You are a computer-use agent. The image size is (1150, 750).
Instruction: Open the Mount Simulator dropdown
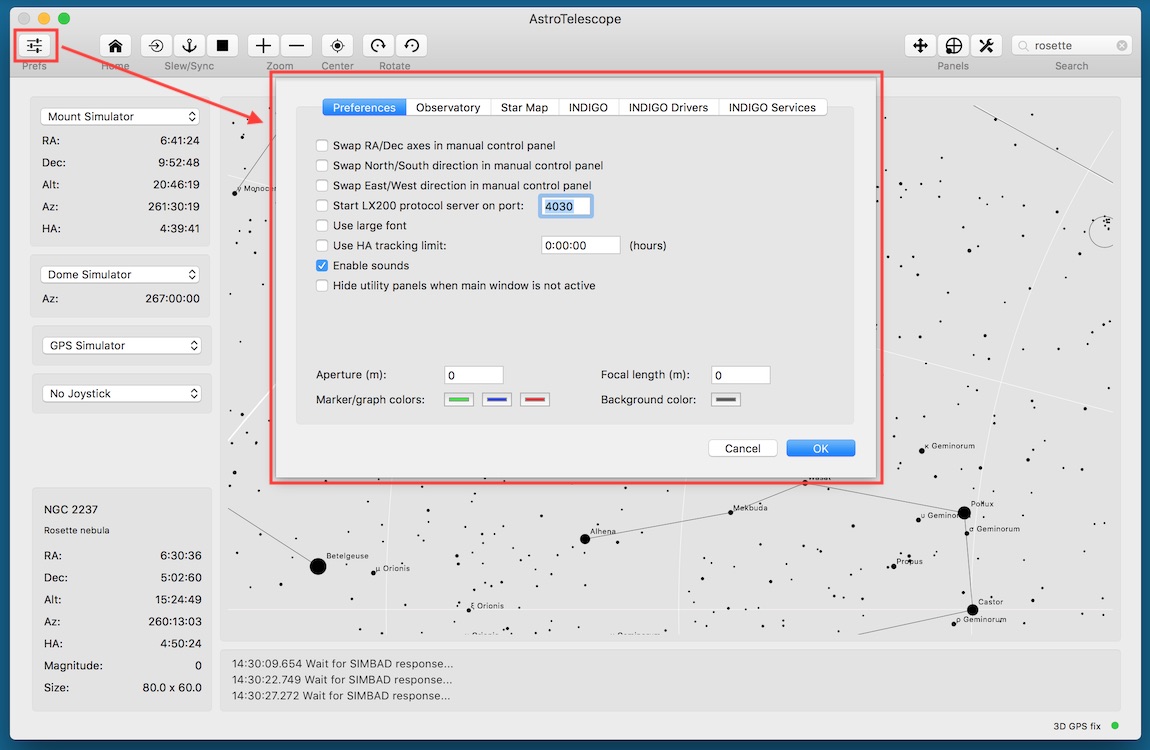click(120, 117)
